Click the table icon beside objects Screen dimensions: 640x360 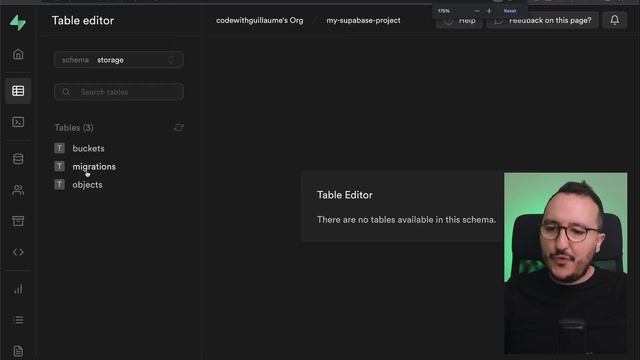60,184
